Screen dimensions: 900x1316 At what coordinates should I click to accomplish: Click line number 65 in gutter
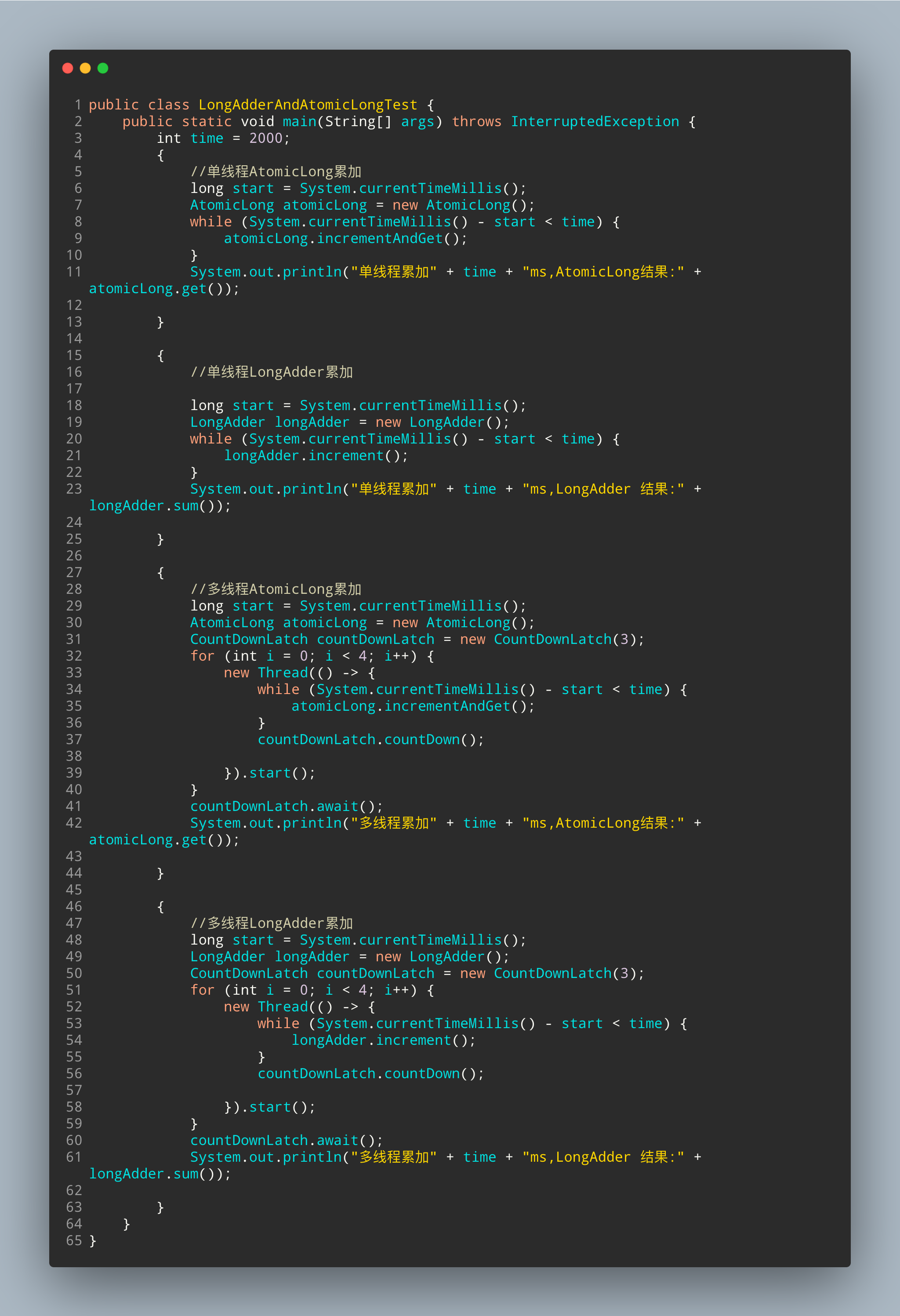point(74,1241)
